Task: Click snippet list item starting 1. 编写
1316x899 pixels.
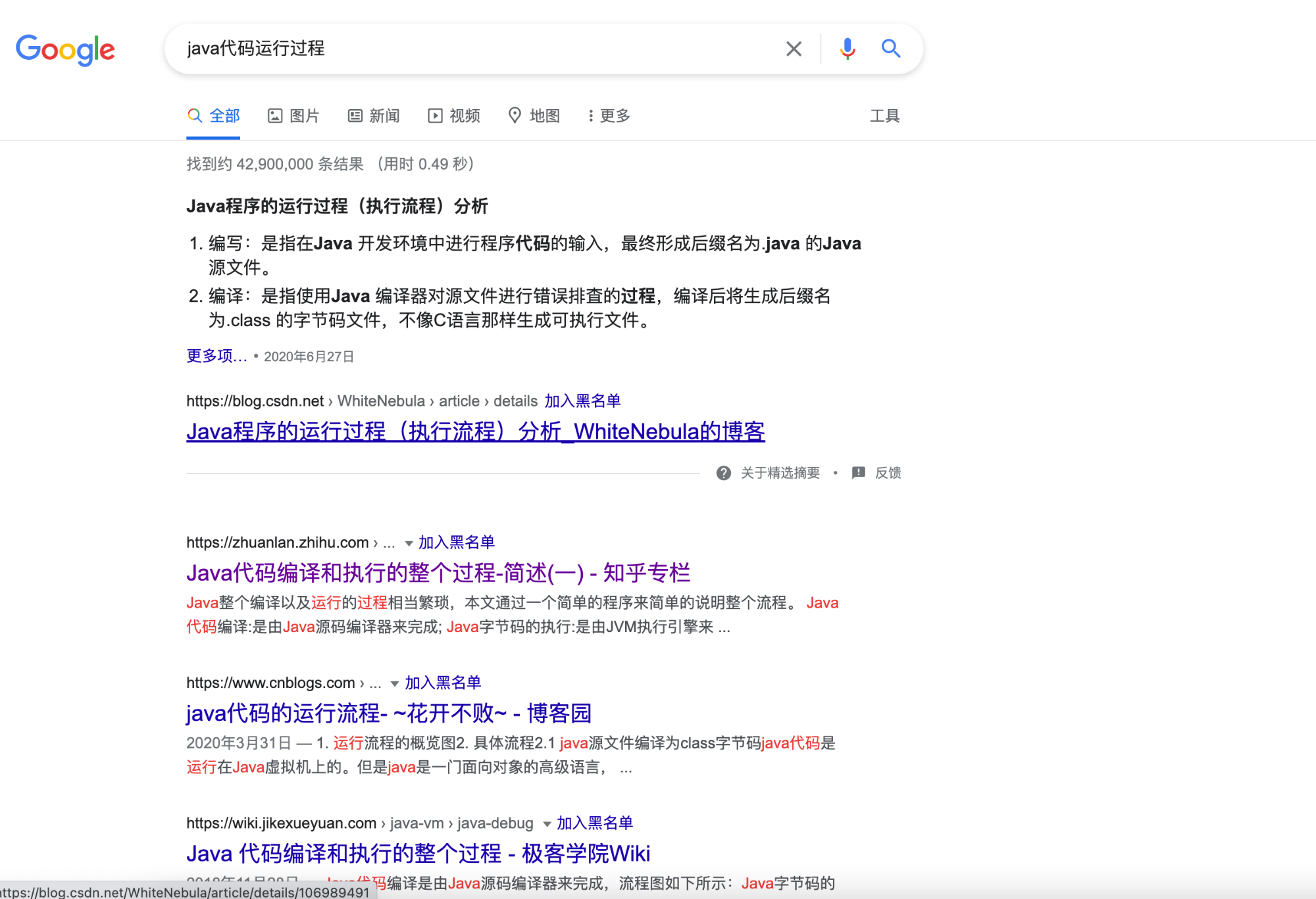Action: (524, 255)
